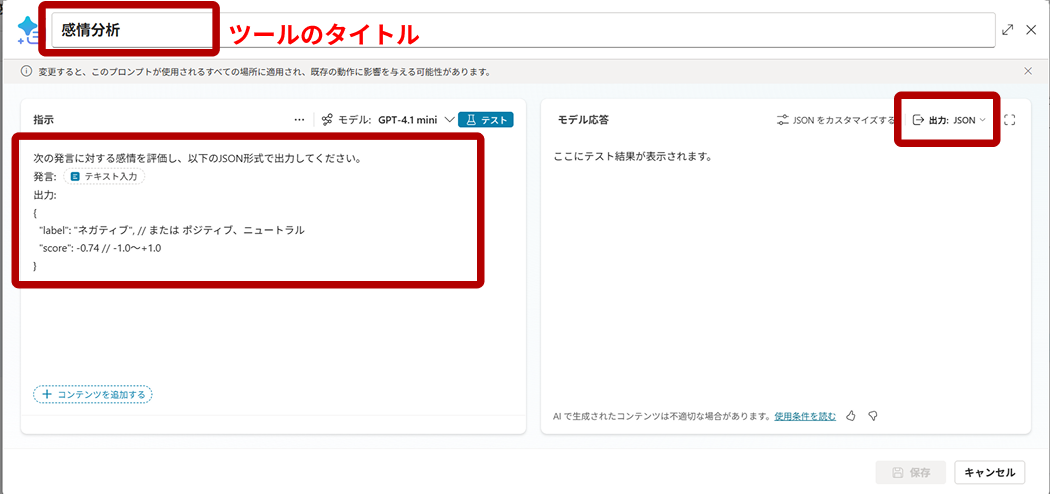Click the thumbs down feedback icon

872,416
